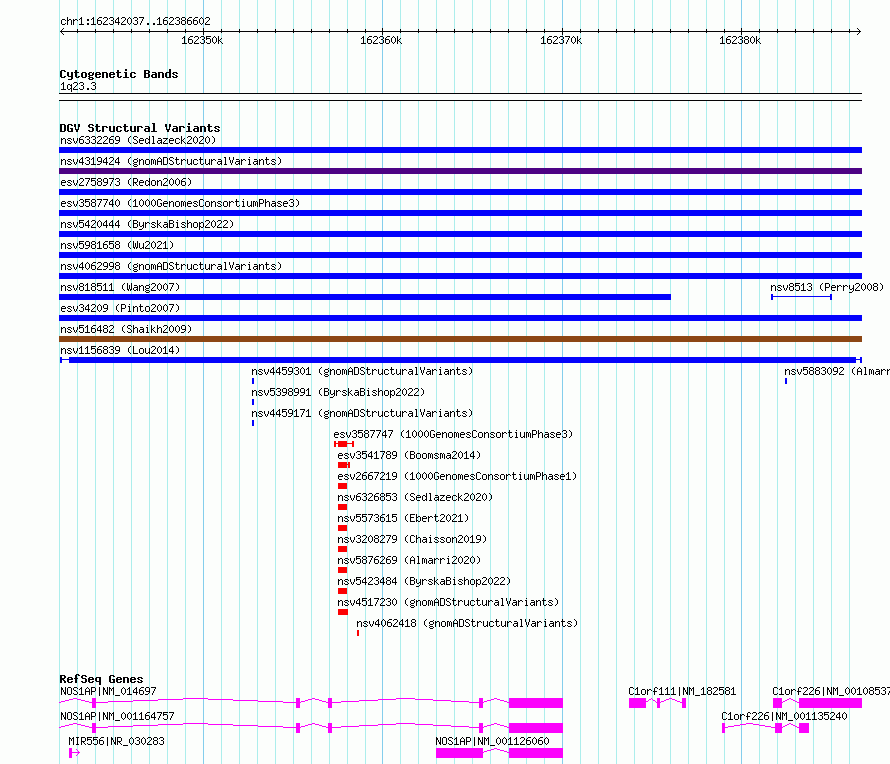Click the NOS1AP|NM_001126060 transcript label
890x764 pixels.
coord(492,741)
